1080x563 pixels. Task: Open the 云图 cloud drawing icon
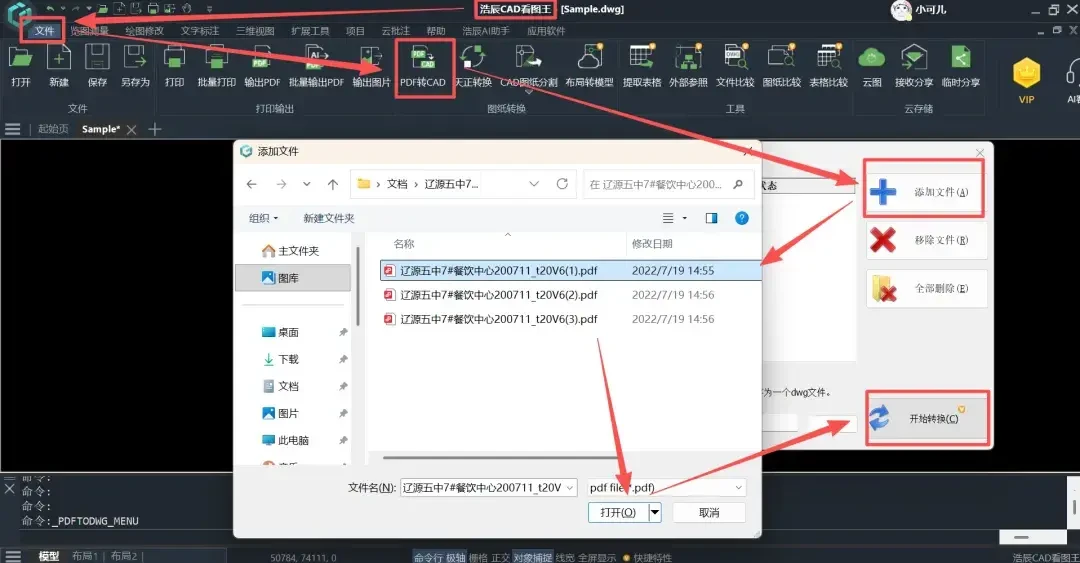(x=872, y=59)
